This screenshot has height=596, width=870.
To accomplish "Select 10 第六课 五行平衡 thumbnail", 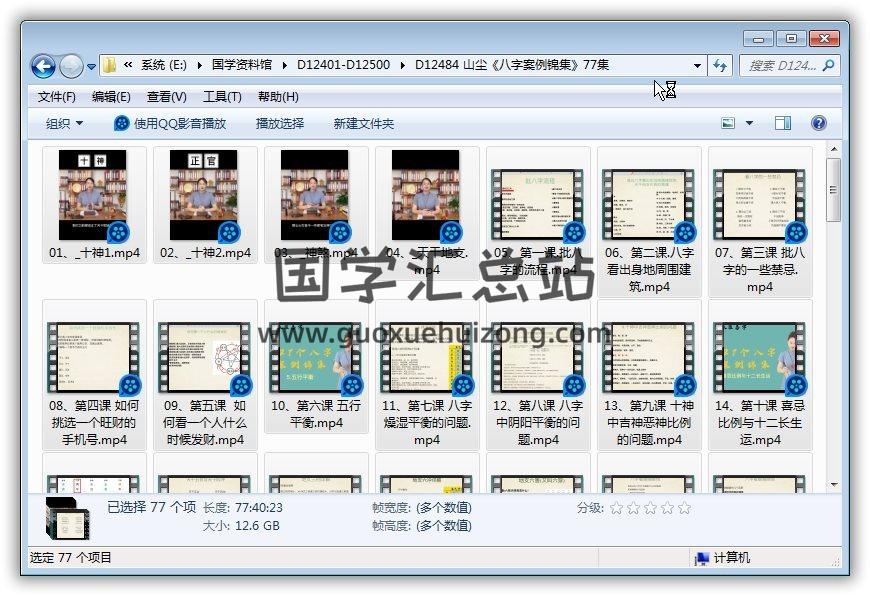I will coord(316,358).
